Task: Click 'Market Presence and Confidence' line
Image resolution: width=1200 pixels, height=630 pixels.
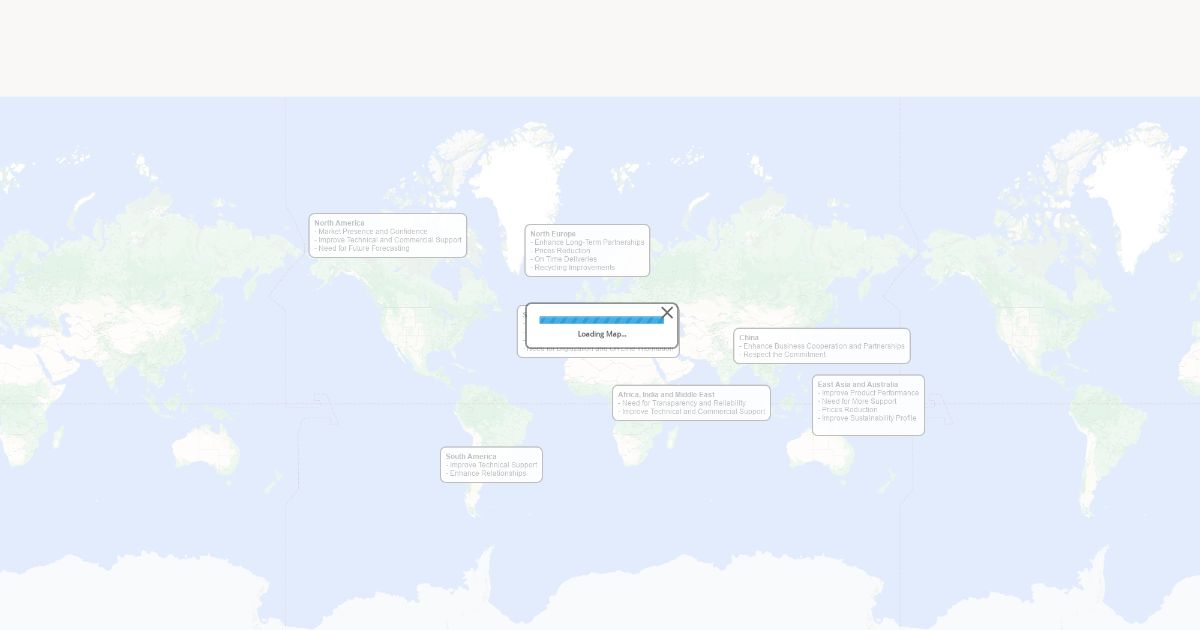Action: pyautogui.click(x=371, y=231)
